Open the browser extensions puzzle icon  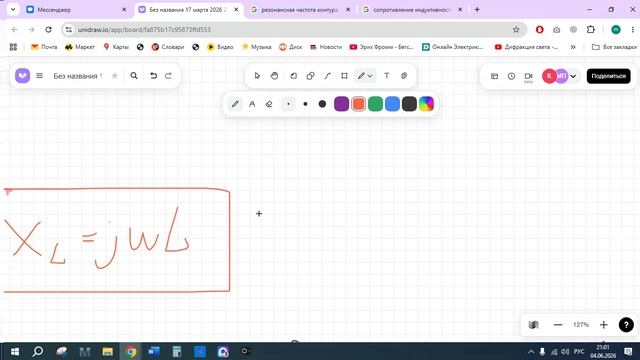591,29
